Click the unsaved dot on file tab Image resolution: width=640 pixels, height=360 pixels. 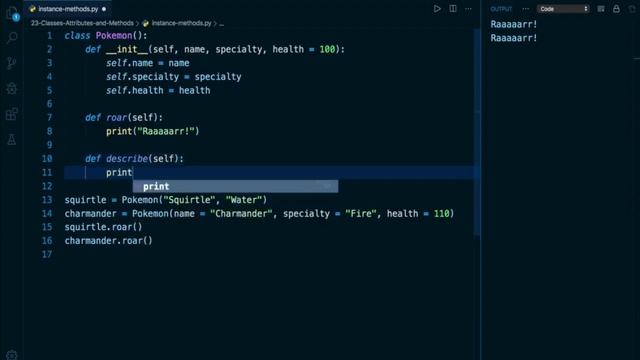(x=104, y=9)
